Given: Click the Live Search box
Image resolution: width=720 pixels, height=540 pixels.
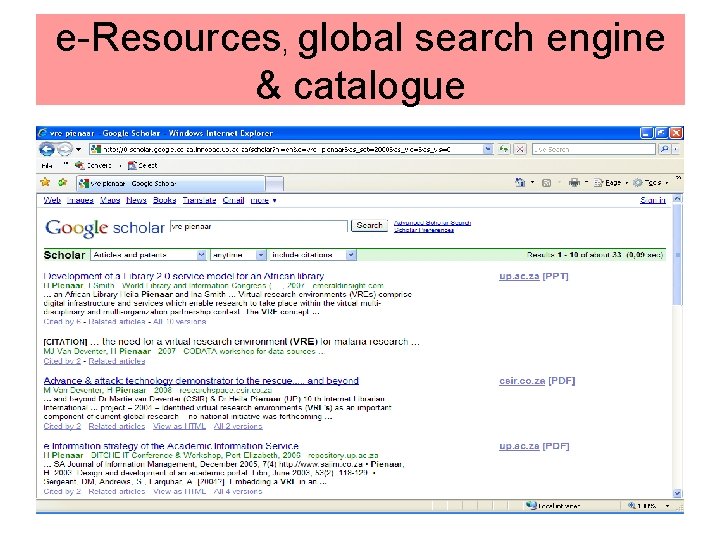Looking at the screenshot, I should (594, 149).
